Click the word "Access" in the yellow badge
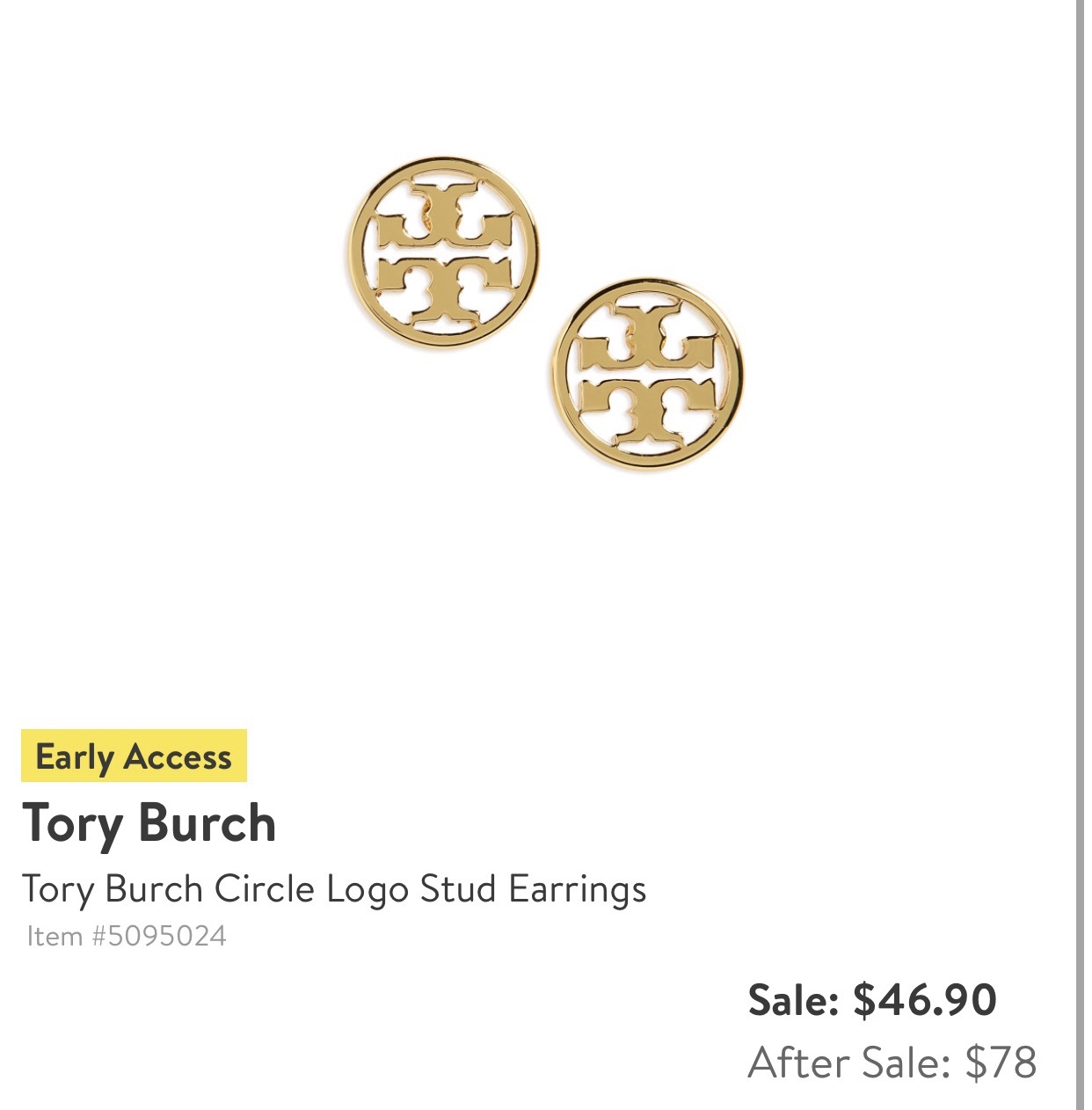Screen dimensions: 1092x1110 178,756
